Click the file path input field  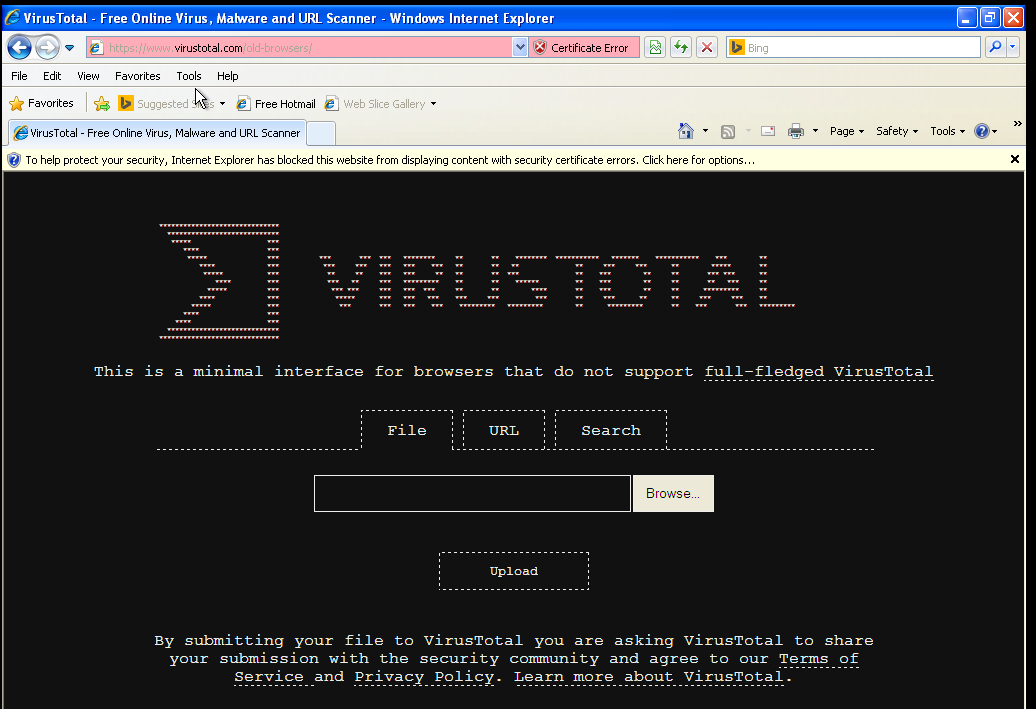coord(472,494)
